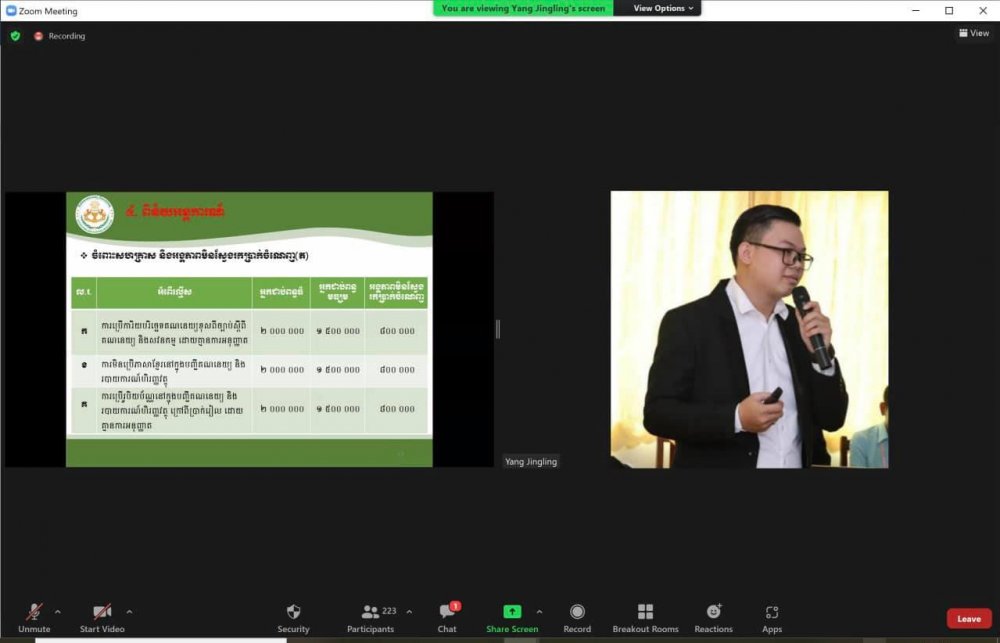Expand the Participants options arrow
This screenshot has height=643, width=1000.
pos(409,611)
